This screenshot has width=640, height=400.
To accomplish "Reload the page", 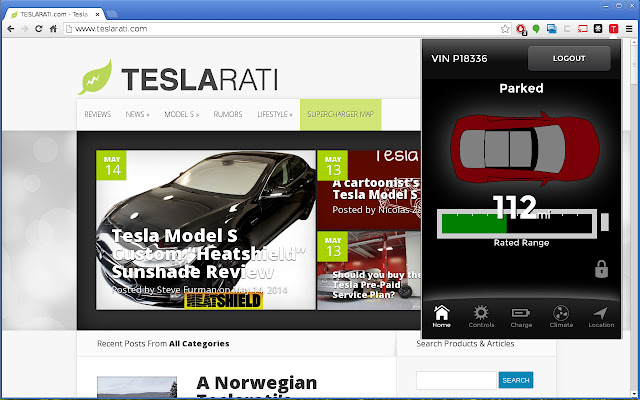I will click(39, 29).
